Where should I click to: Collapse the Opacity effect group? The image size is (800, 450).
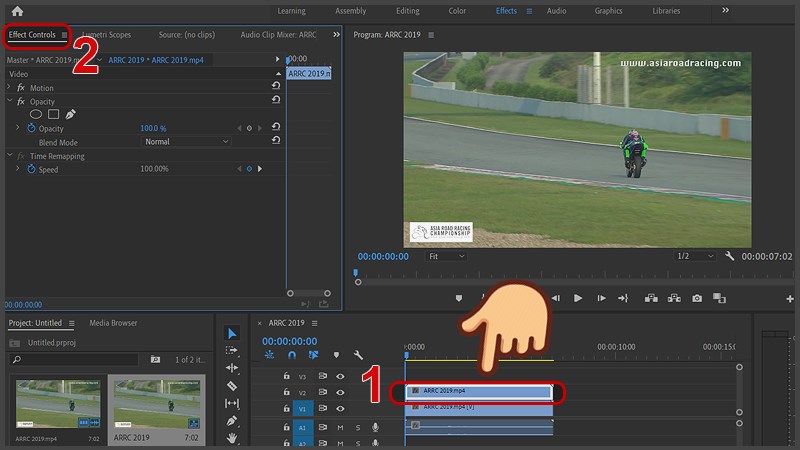coord(9,101)
